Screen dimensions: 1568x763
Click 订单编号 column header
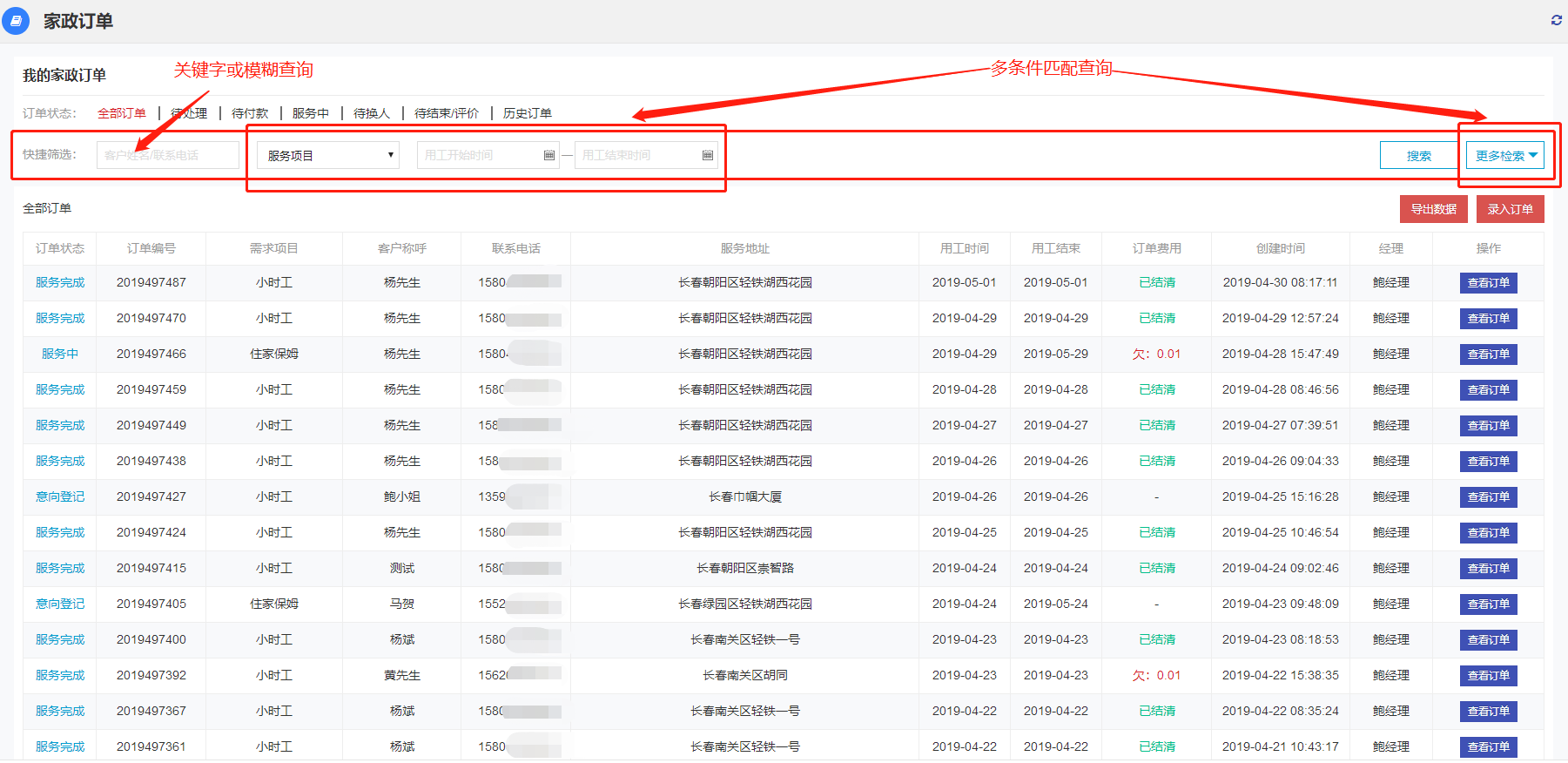pyautogui.click(x=151, y=248)
